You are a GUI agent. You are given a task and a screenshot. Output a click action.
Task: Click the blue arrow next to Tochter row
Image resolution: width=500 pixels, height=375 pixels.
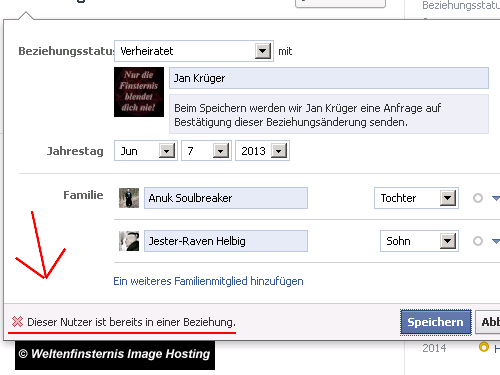point(496,198)
